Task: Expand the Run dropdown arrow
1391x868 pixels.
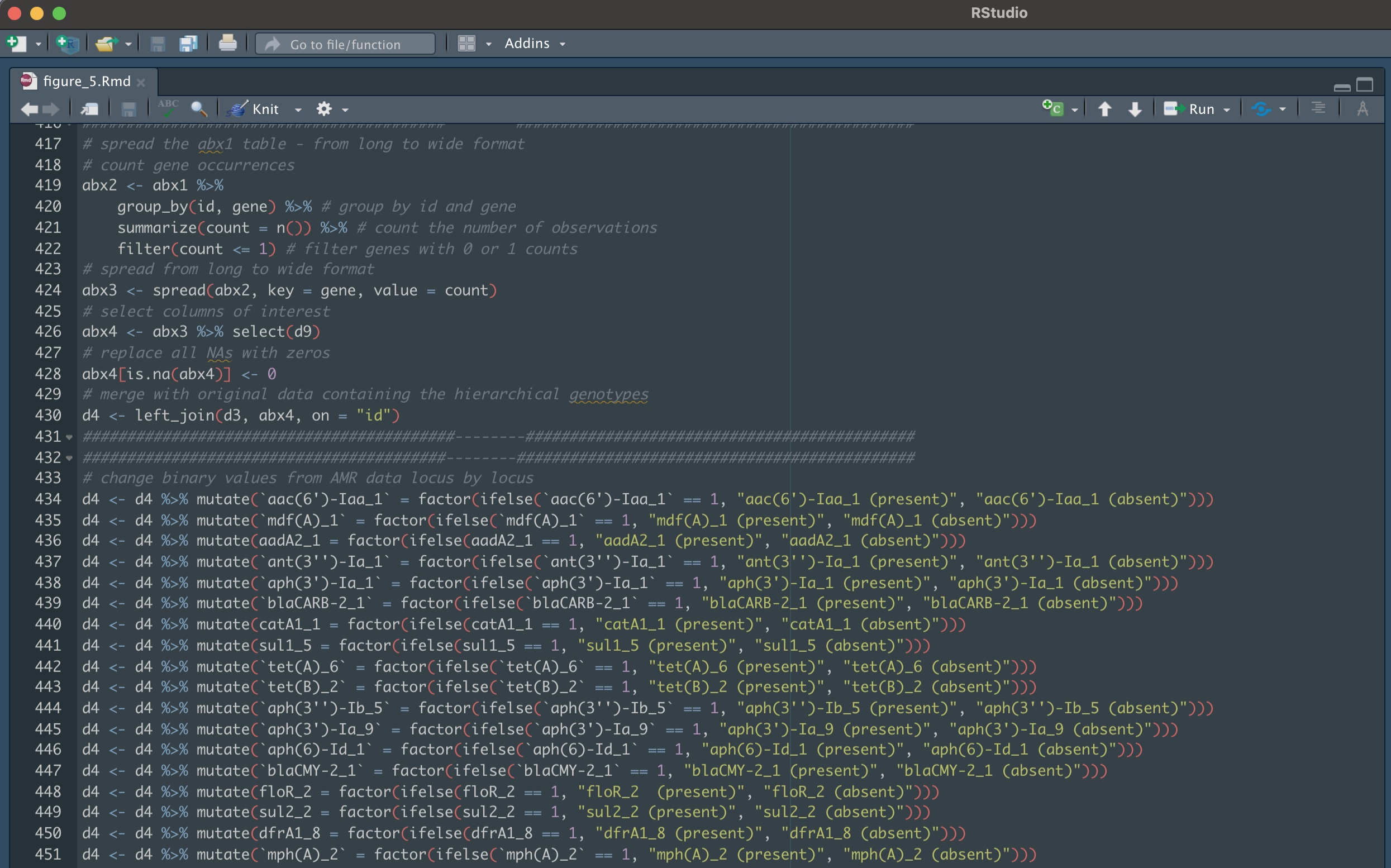Action: point(1227,109)
